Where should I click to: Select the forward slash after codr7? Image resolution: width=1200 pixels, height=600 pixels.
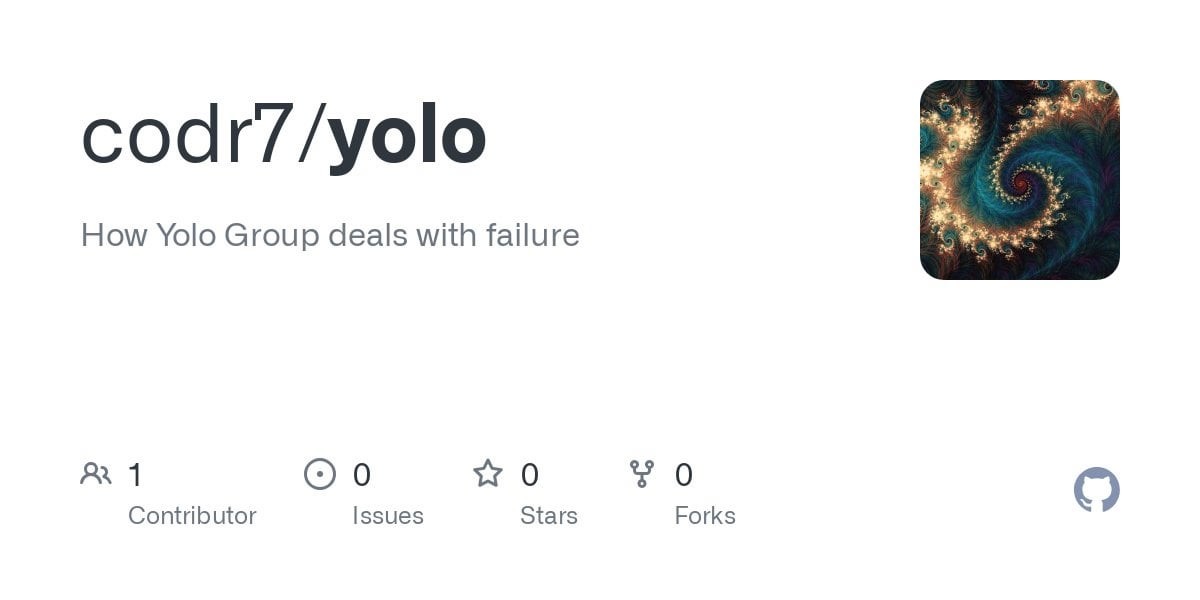click(x=310, y=136)
